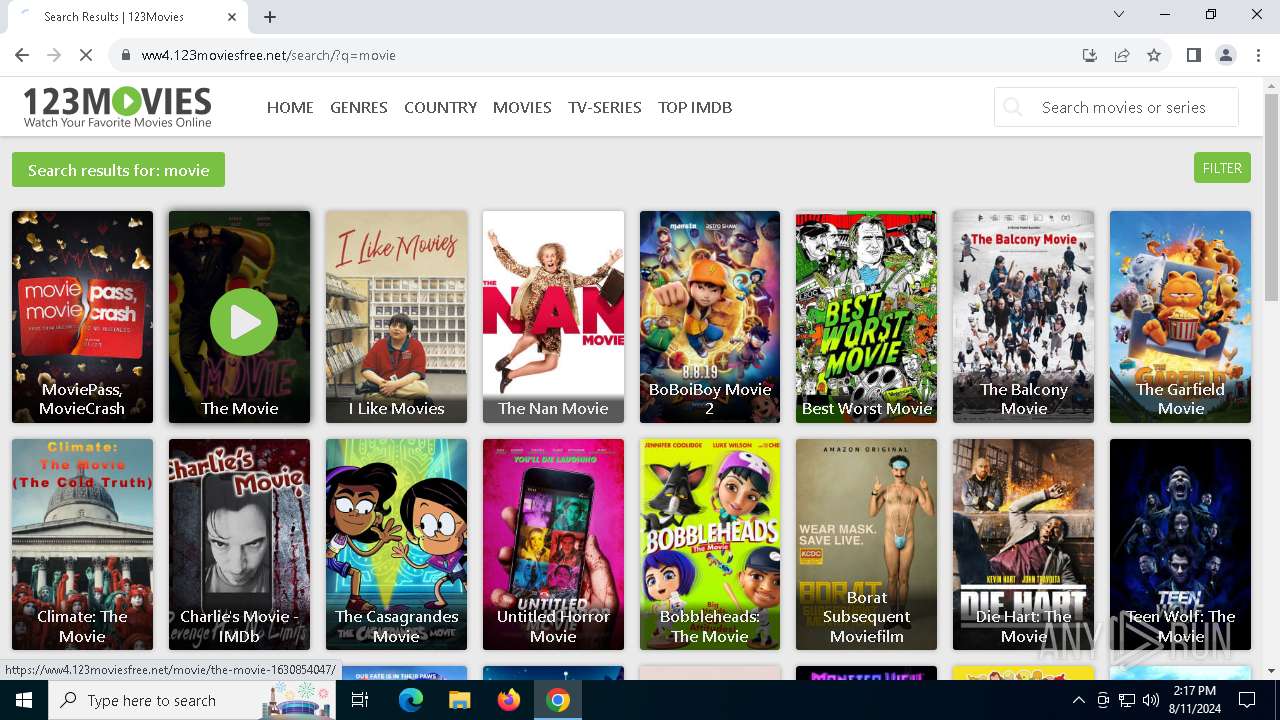1280x720 pixels.
Task: Click the page vertical scrollbar thumb
Action: pos(1271,197)
